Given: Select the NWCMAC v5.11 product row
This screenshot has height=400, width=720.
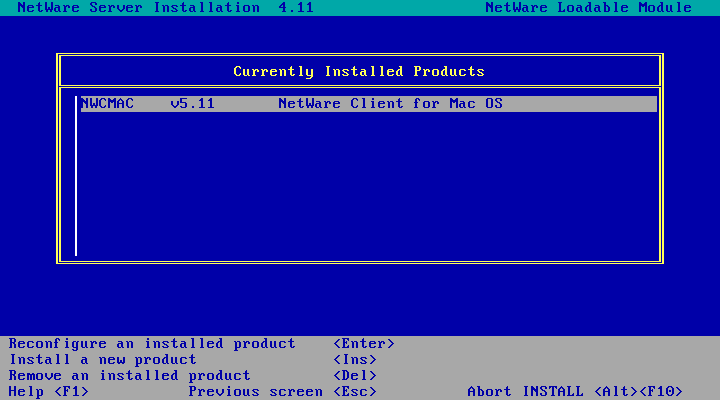Looking at the screenshot, I should [x=369, y=104].
